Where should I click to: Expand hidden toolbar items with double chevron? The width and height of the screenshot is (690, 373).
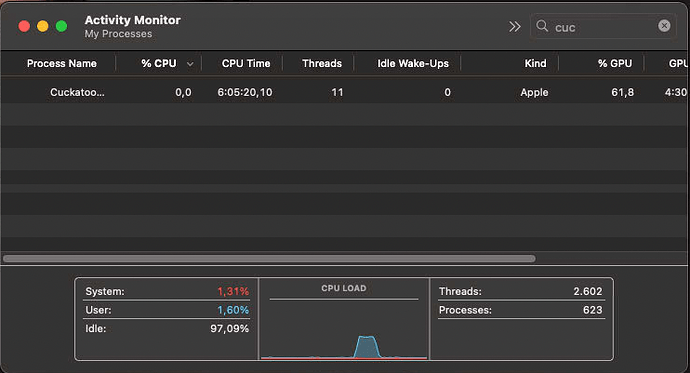514,27
